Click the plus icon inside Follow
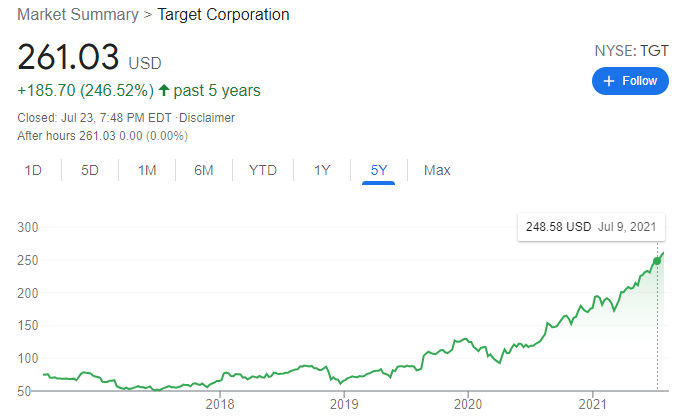The width and height of the screenshot is (681, 419). click(x=608, y=81)
